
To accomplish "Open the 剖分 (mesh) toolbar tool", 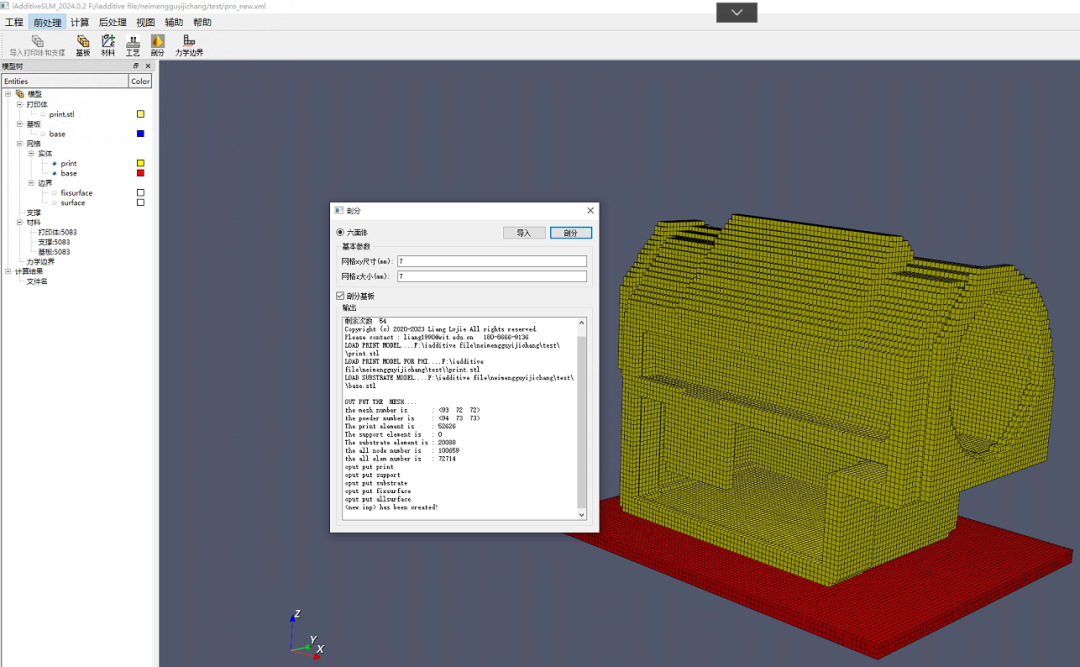I will point(158,45).
